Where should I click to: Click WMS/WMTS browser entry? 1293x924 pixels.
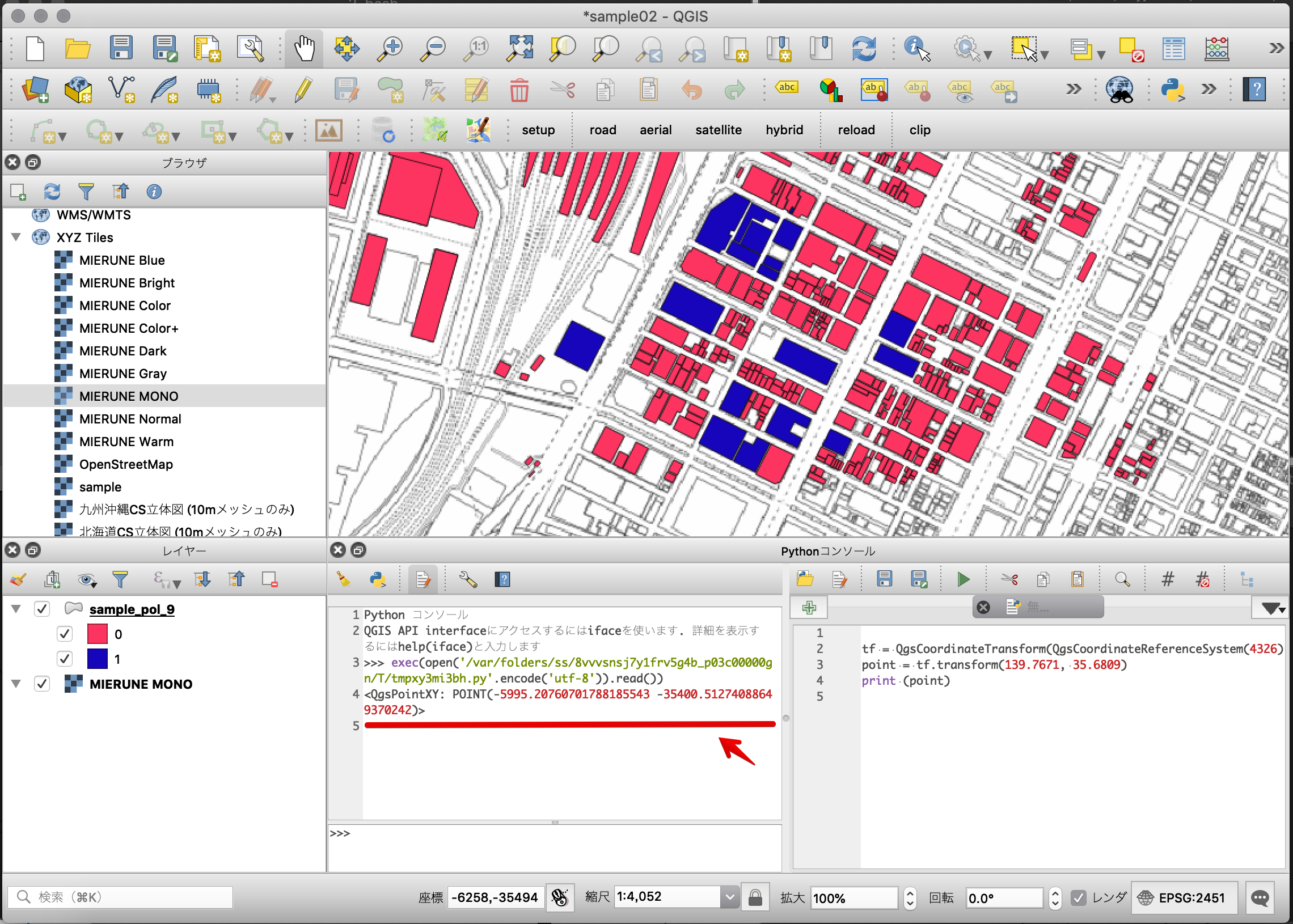[94, 215]
